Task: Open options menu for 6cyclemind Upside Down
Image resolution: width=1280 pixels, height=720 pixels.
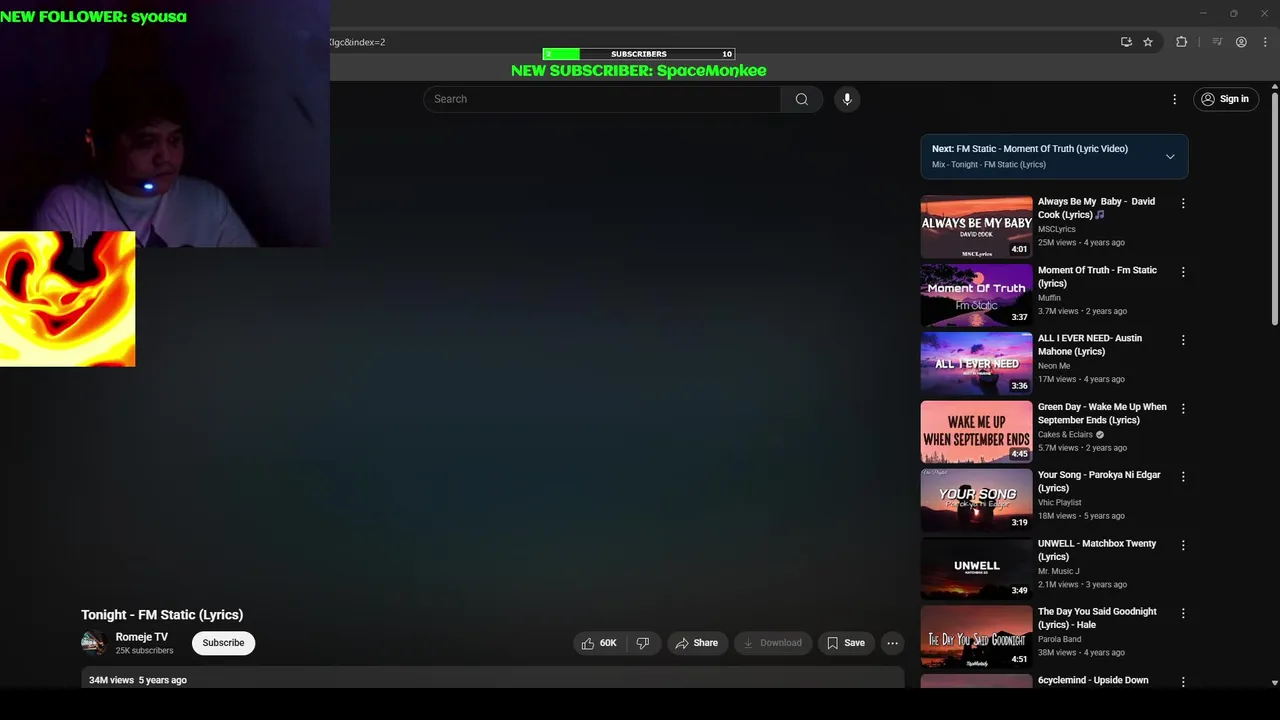Action: coord(1183,682)
